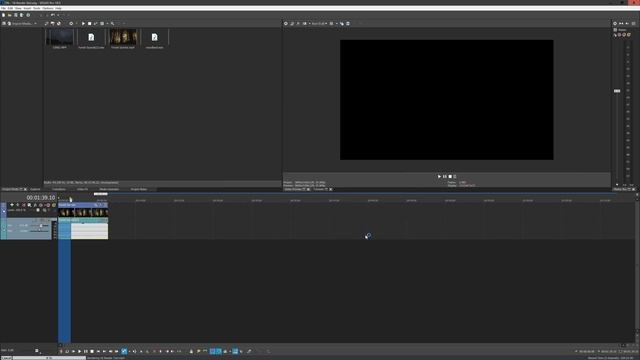
Task: Switch to the Explorer tab
Action: (35, 189)
